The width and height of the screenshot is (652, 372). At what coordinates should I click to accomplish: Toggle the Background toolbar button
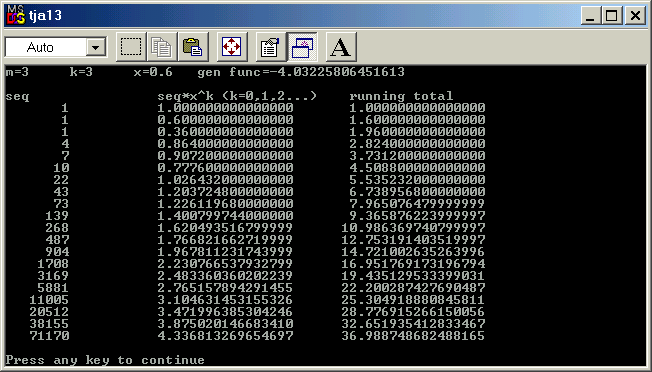[x=302, y=47]
